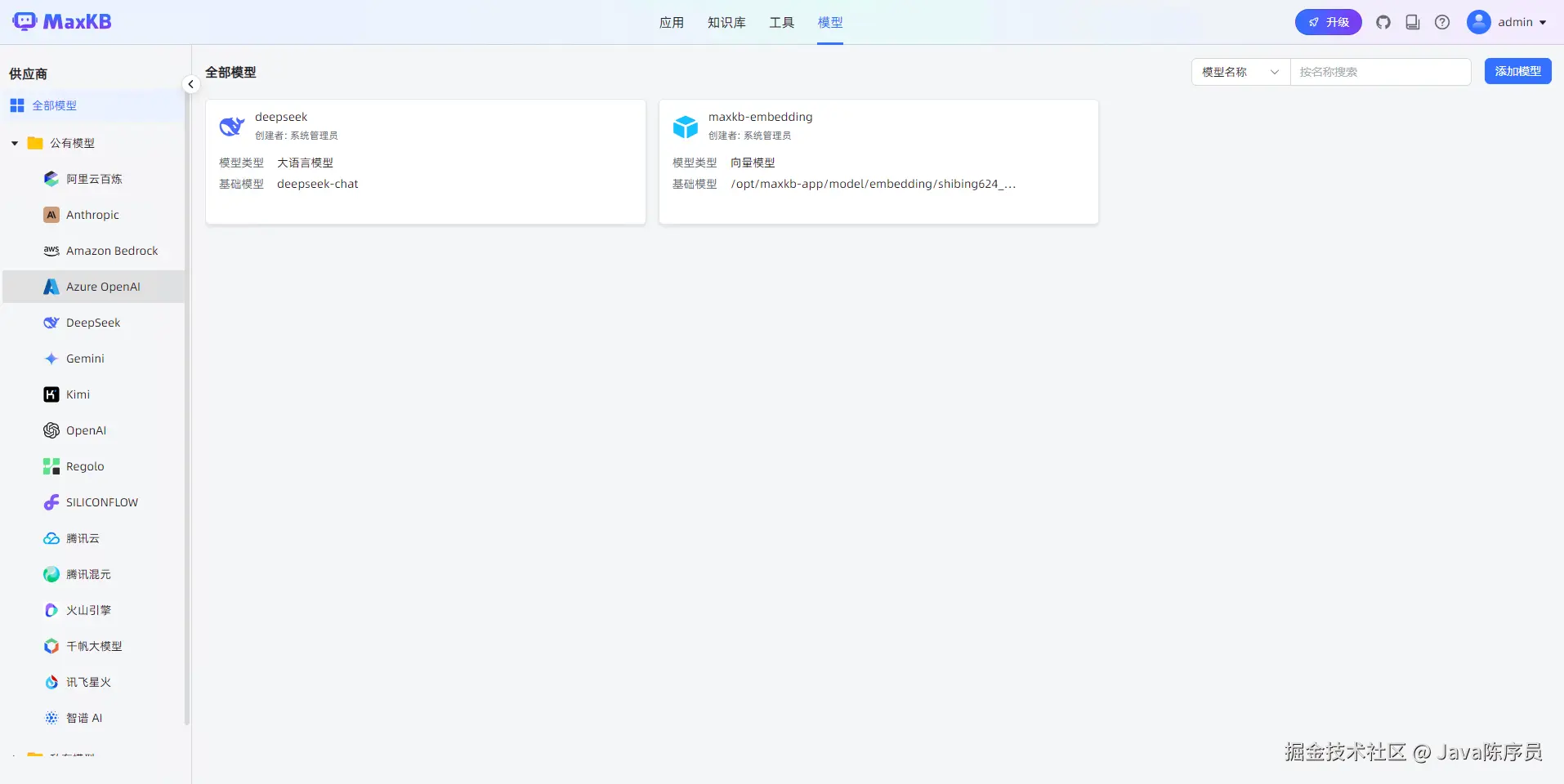1564x784 pixels.
Task: Go to the 应用 tab
Action: point(672,23)
